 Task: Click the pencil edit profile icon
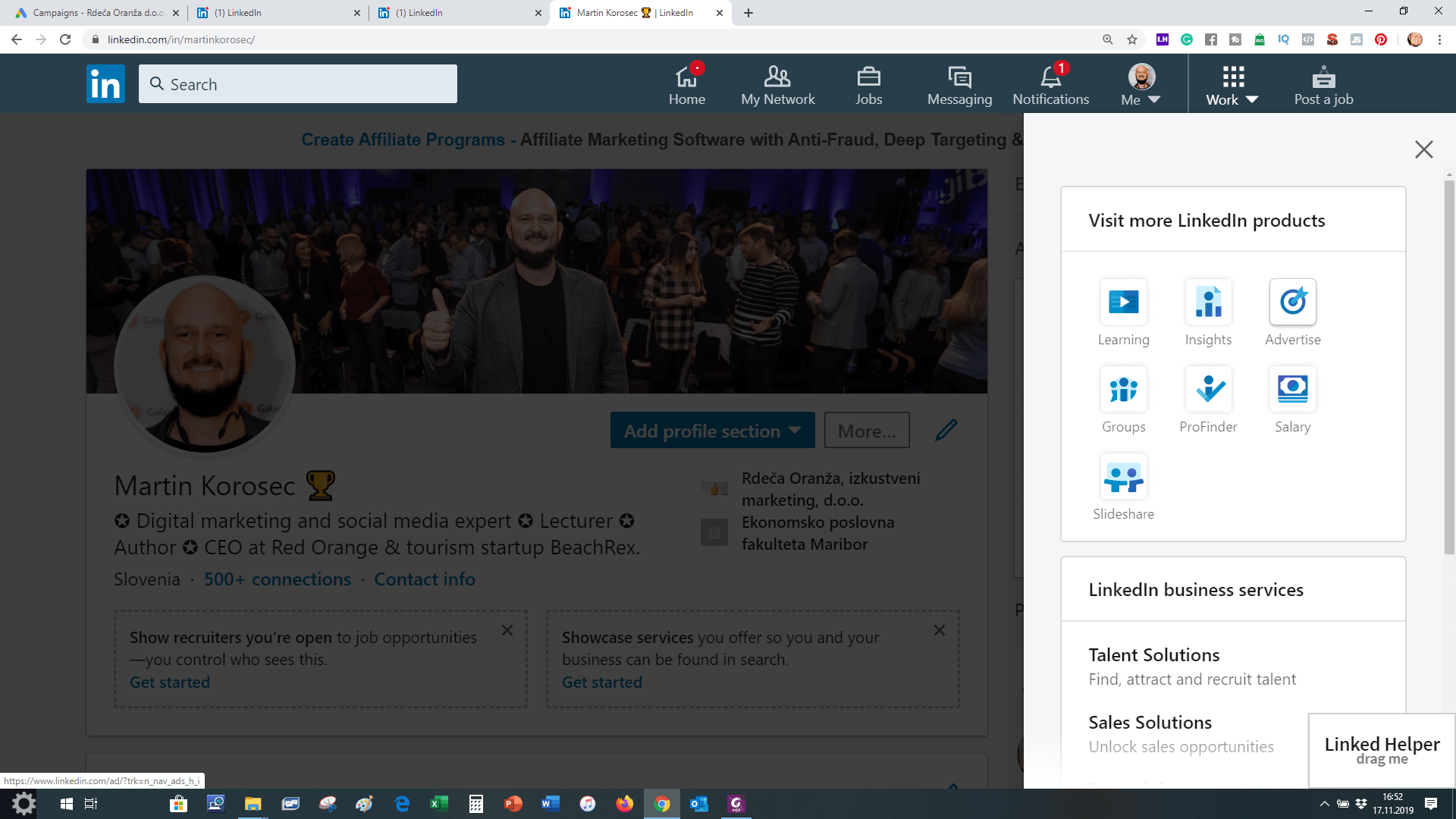point(946,430)
